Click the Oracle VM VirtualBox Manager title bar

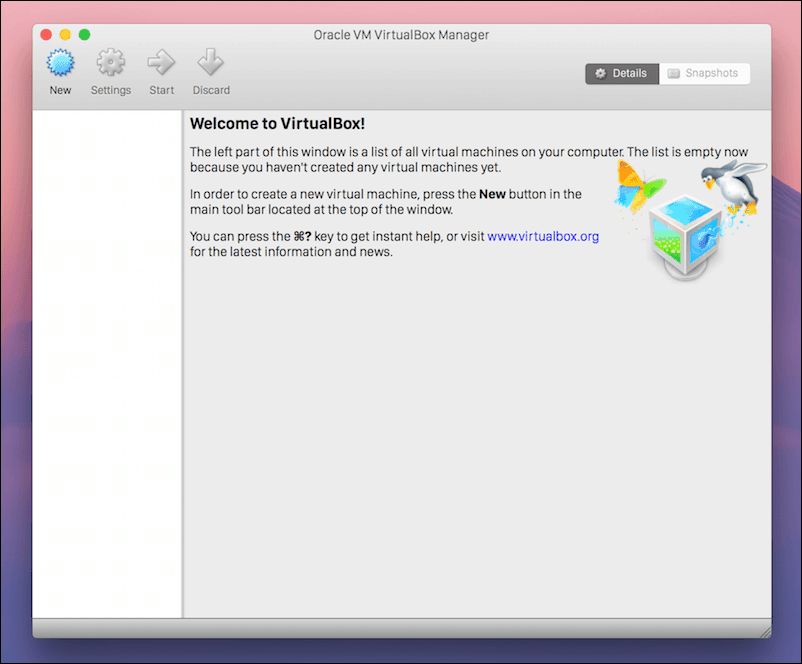tap(401, 35)
